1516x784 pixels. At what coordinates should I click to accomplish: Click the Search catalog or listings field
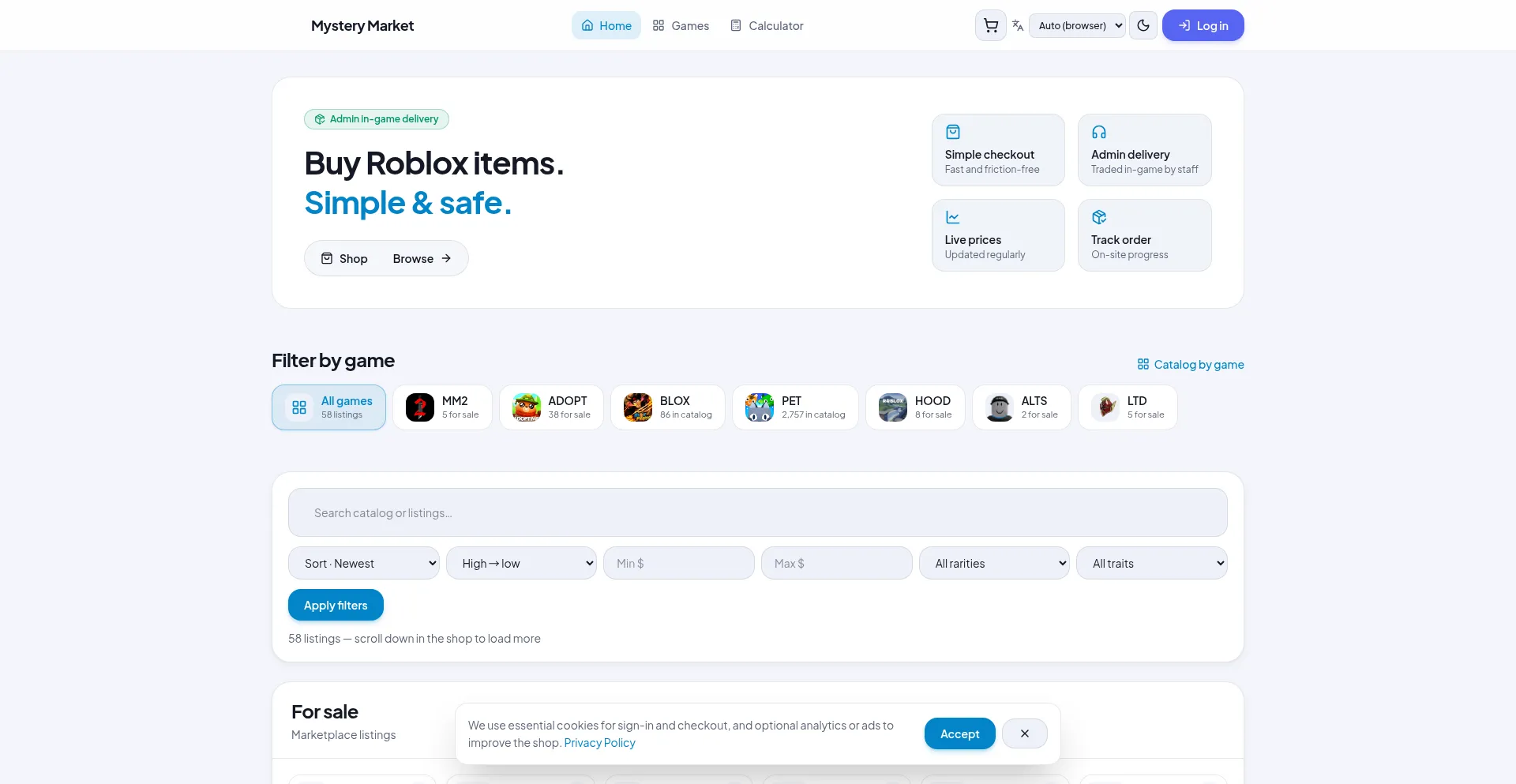click(x=758, y=512)
